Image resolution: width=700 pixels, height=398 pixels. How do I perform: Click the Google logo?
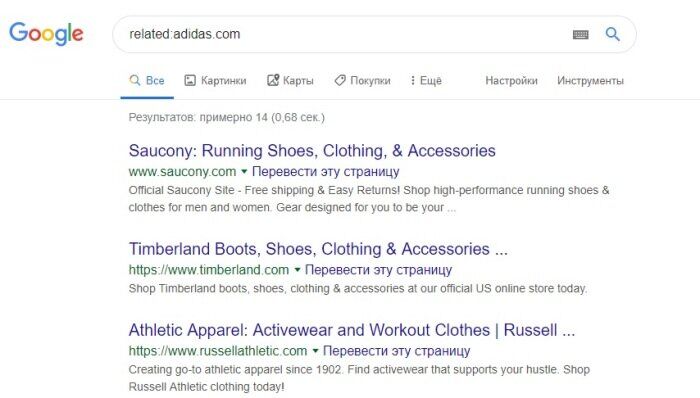click(46, 34)
